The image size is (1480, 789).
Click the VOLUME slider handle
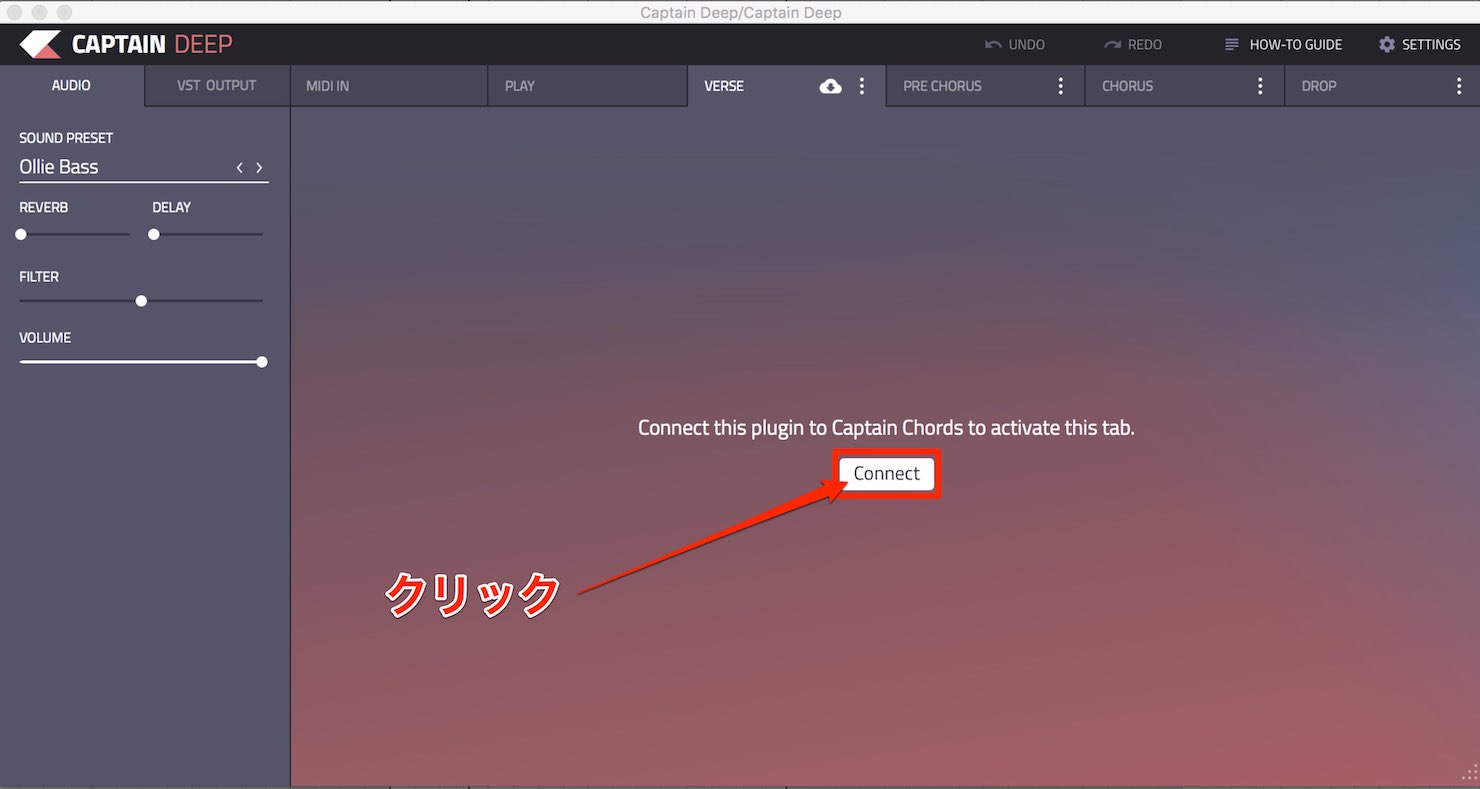262,362
